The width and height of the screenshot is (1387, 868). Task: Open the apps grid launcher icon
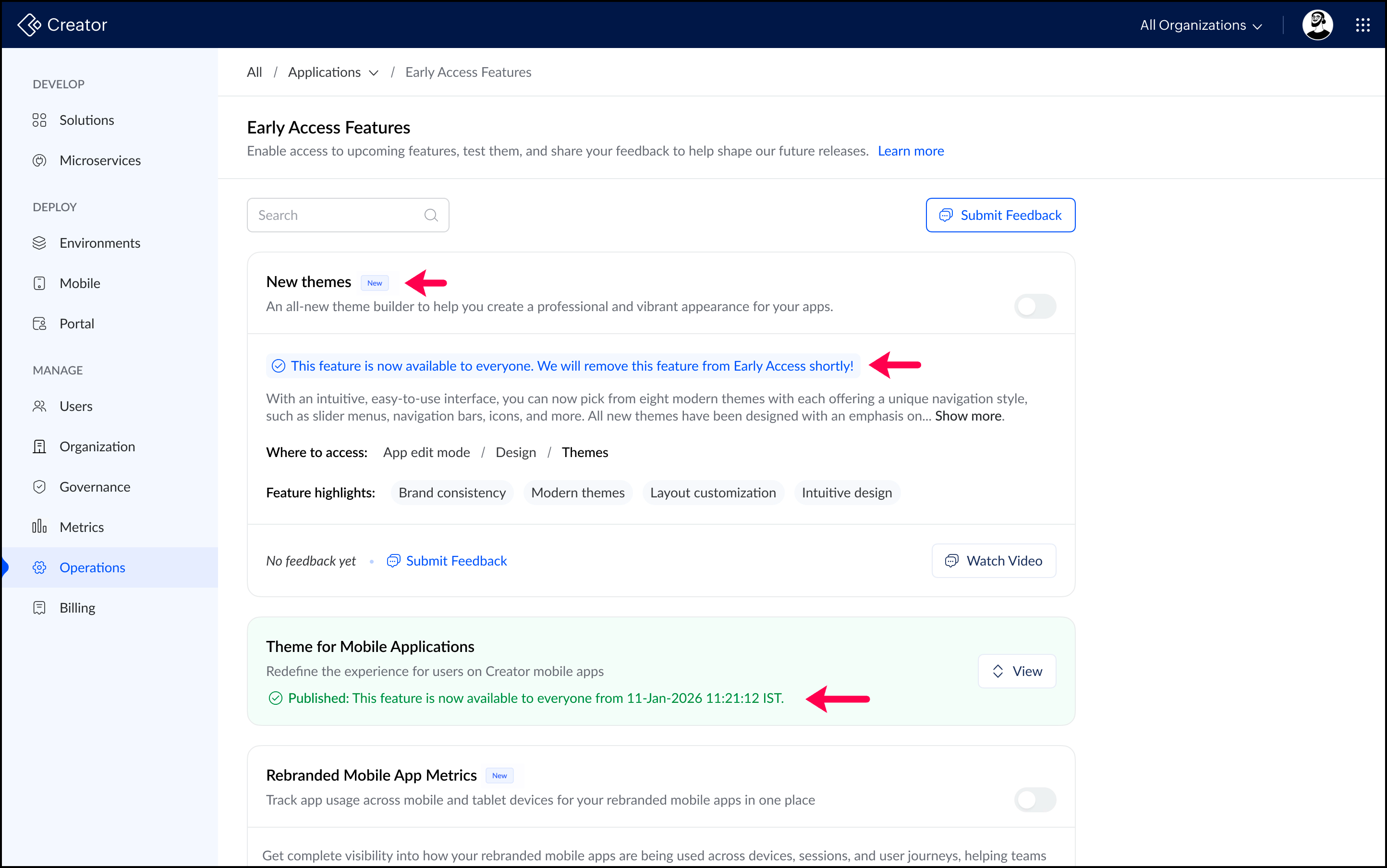[1363, 24]
